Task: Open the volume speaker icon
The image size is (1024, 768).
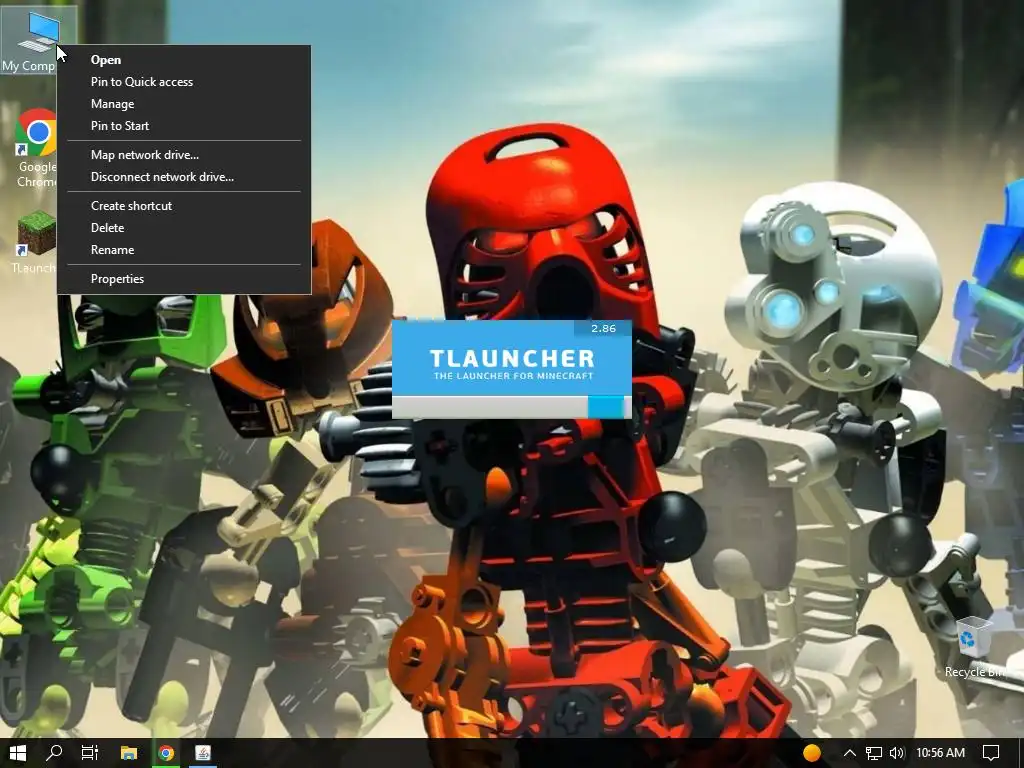Action: coord(897,753)
